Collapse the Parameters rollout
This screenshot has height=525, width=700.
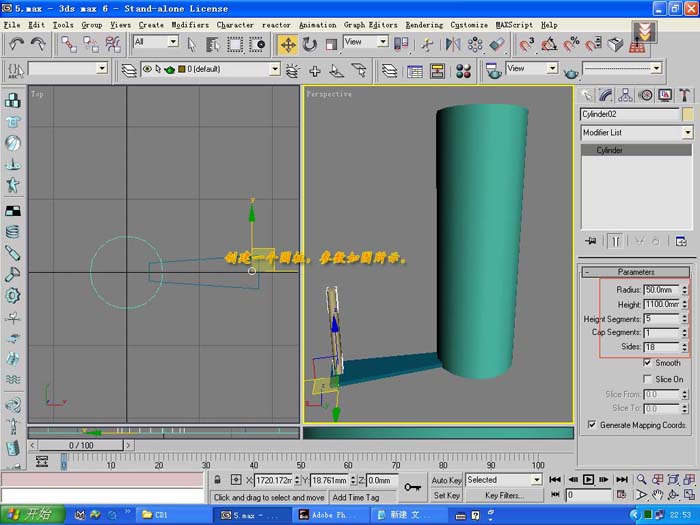click(636, 272)
